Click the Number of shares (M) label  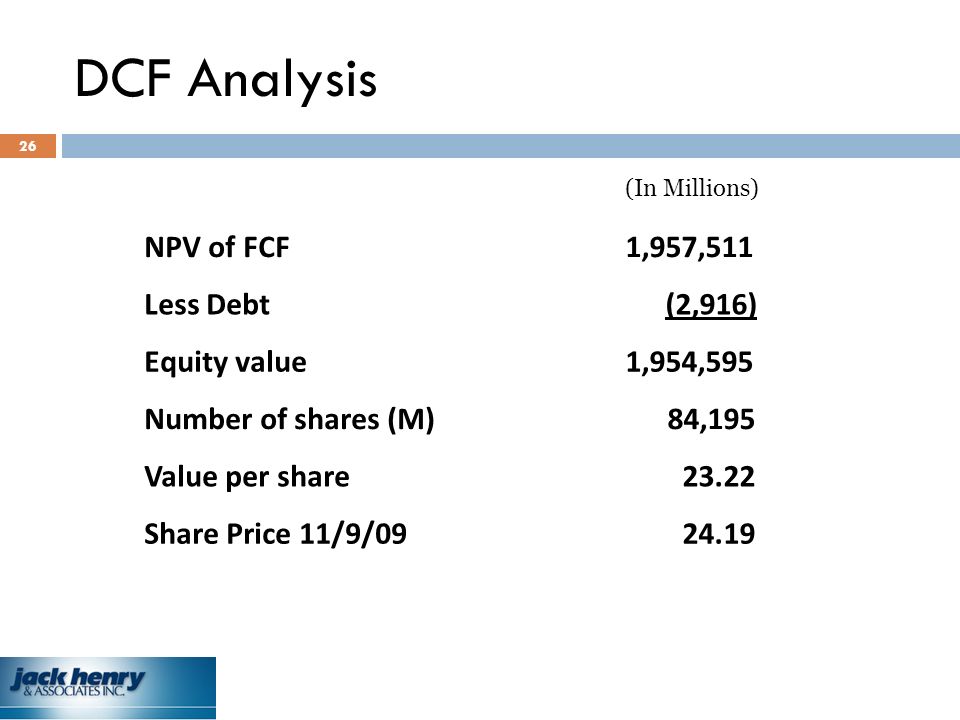pyautogui.click(x=290, y=420)
